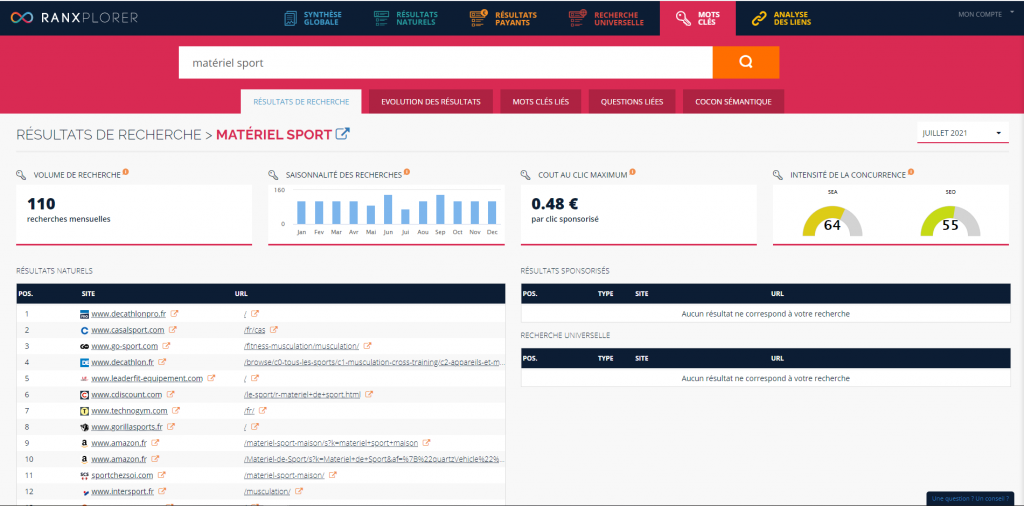The image size is (1024, 506).
Task: Open the /musculation/ URL link
Action: (x=266, y=492)
